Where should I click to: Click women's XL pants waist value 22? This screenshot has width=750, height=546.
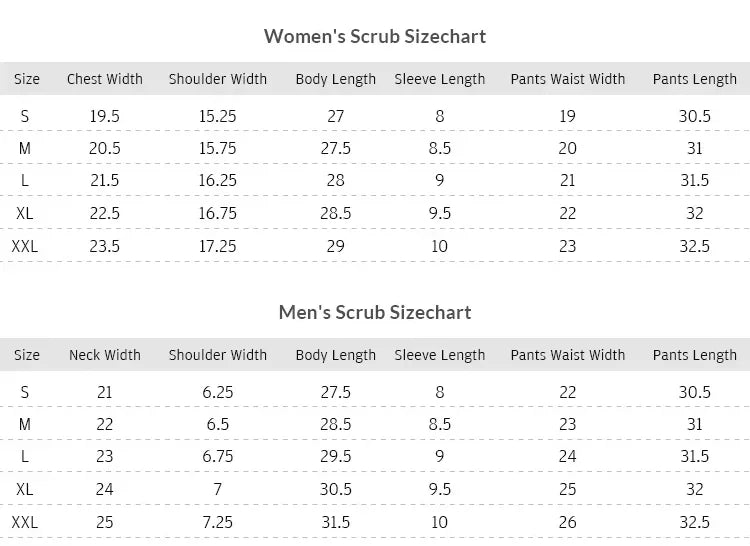pos(568,213)
